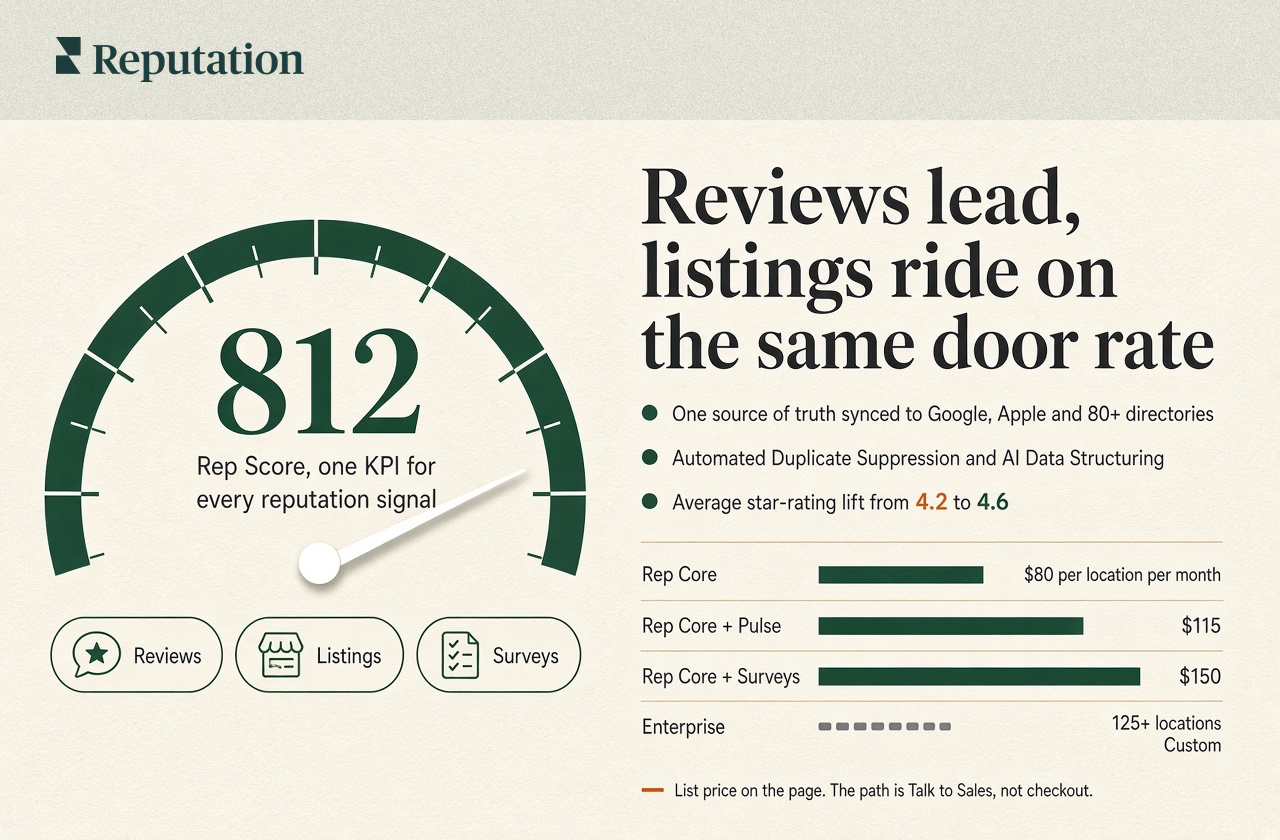1280x840 pixels.
Task: Click the green "4.6" rating value
Action: [992, 503]
